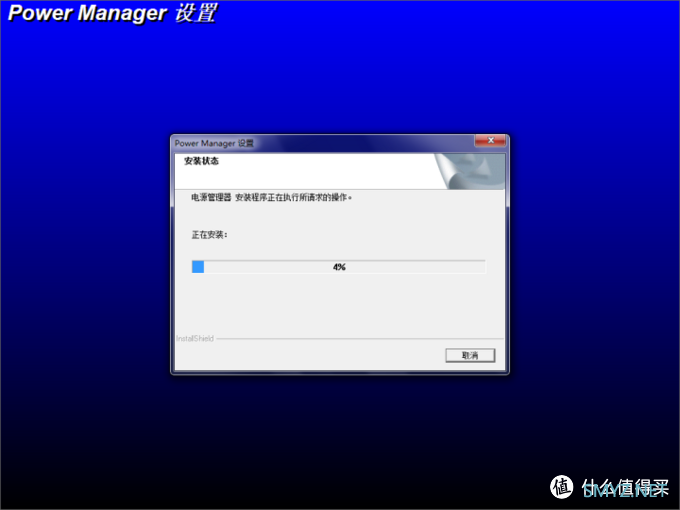Click the 电源管理器 安装程序 description text
The height and width of the screenshot is (510, 680).
pyautogui.click(x=271, y=197)
